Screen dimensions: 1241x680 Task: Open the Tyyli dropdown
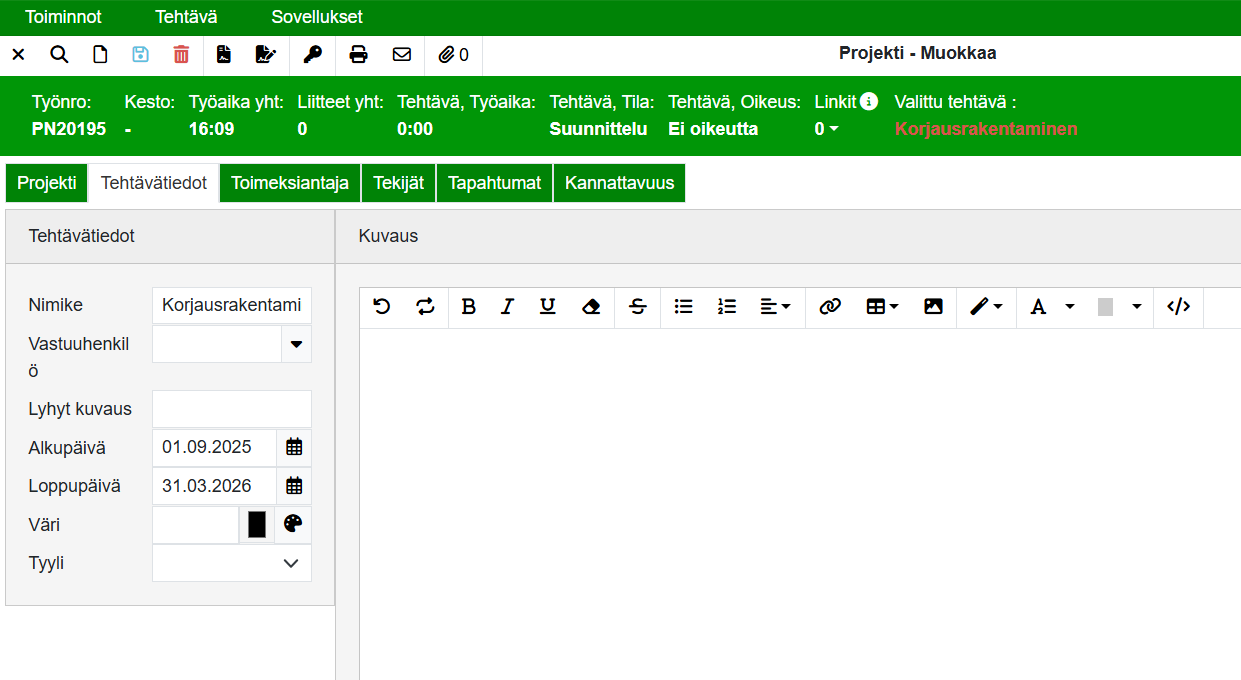coord(232,563)
